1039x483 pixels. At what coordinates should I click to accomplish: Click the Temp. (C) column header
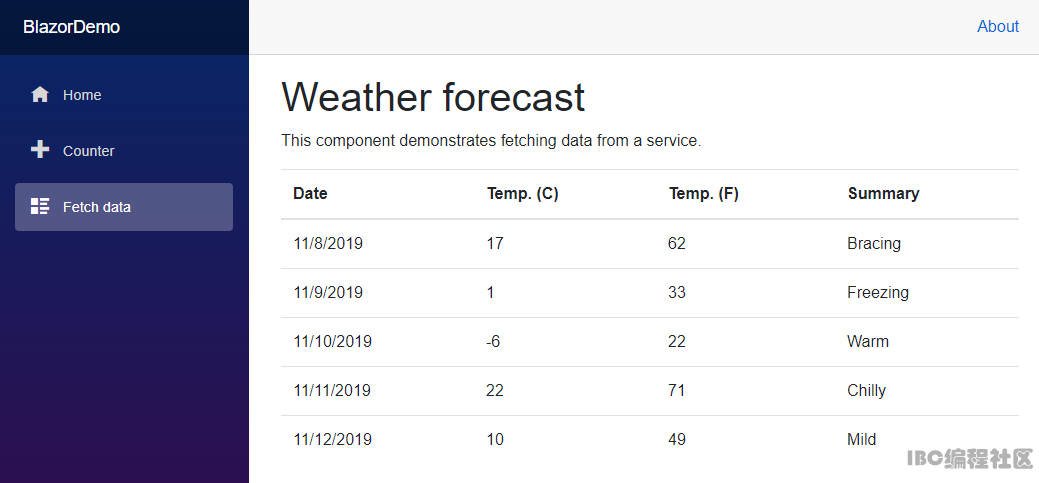tap(523, 193)
